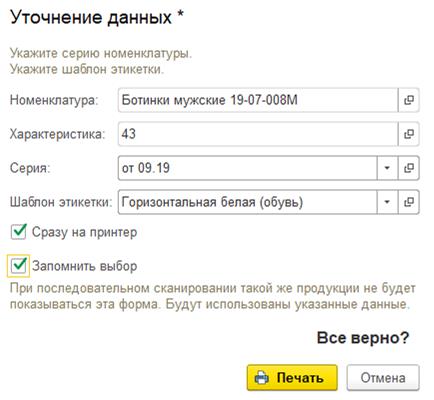434x400 pixels.
Task: Toggle the Запомнить выбор checkbox
Action: (18, 266)
